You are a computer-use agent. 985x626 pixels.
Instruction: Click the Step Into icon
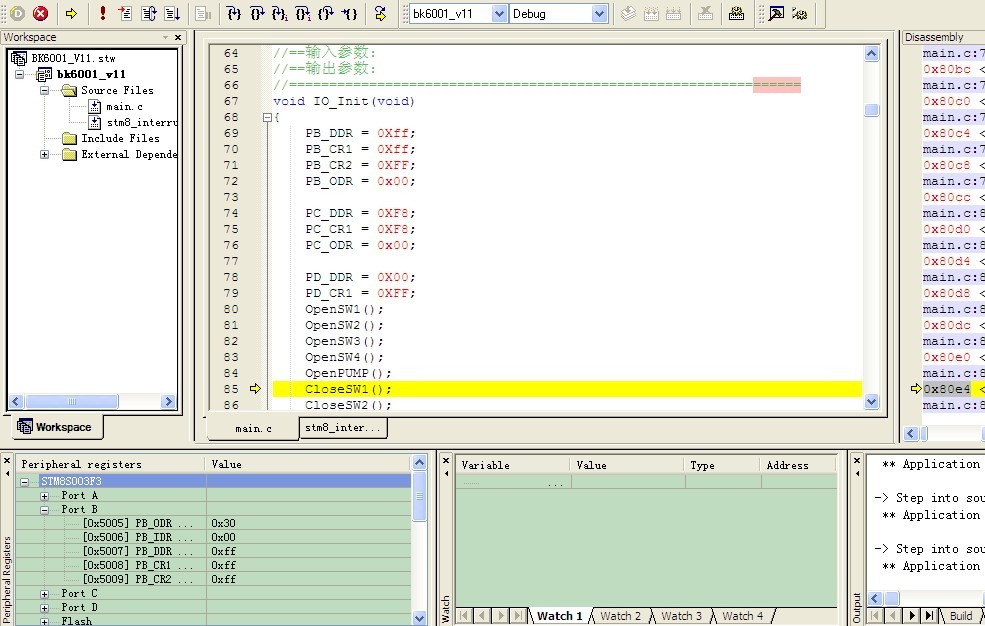click(x=234, y=13)
